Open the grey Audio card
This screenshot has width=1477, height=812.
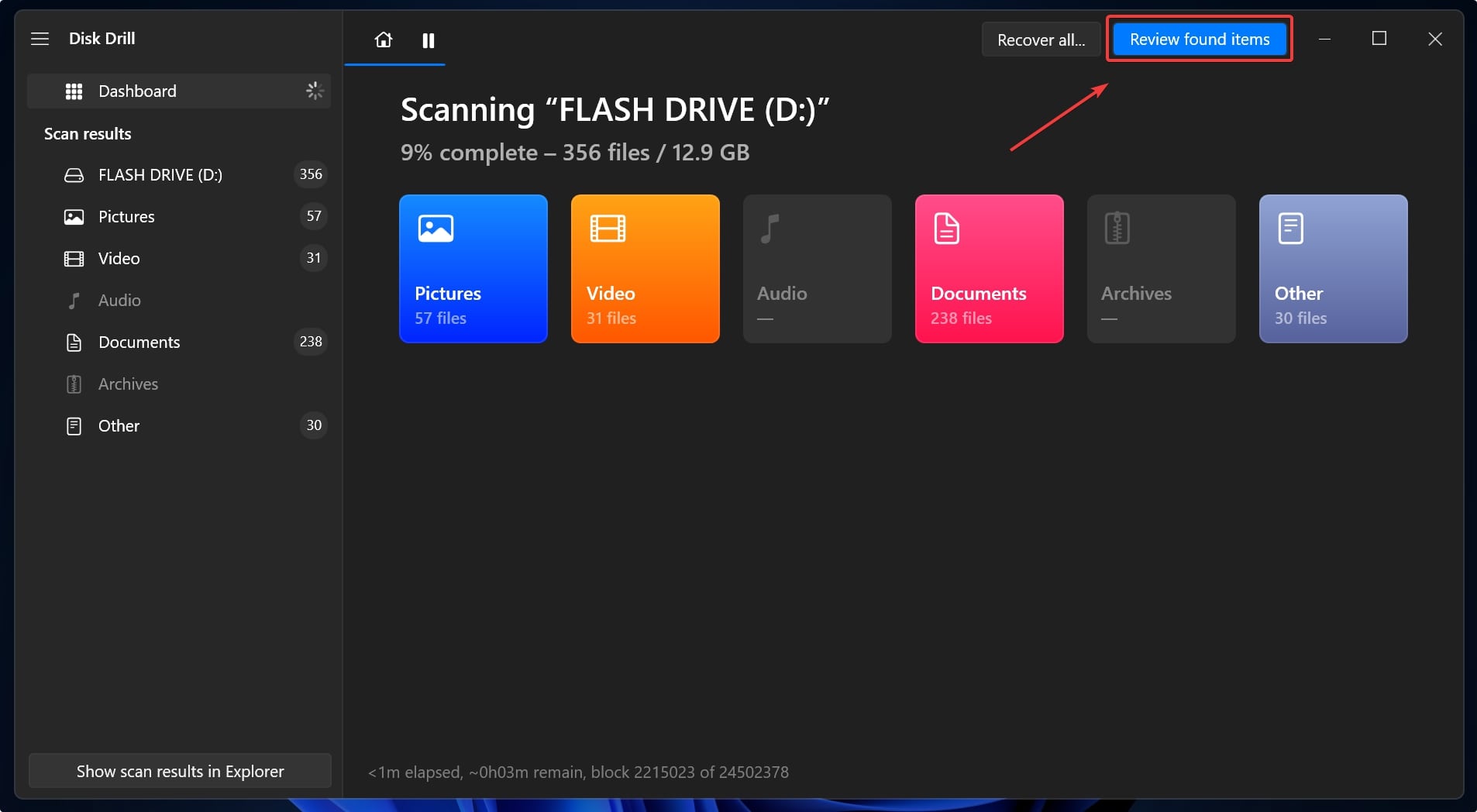tap(818, 269)
